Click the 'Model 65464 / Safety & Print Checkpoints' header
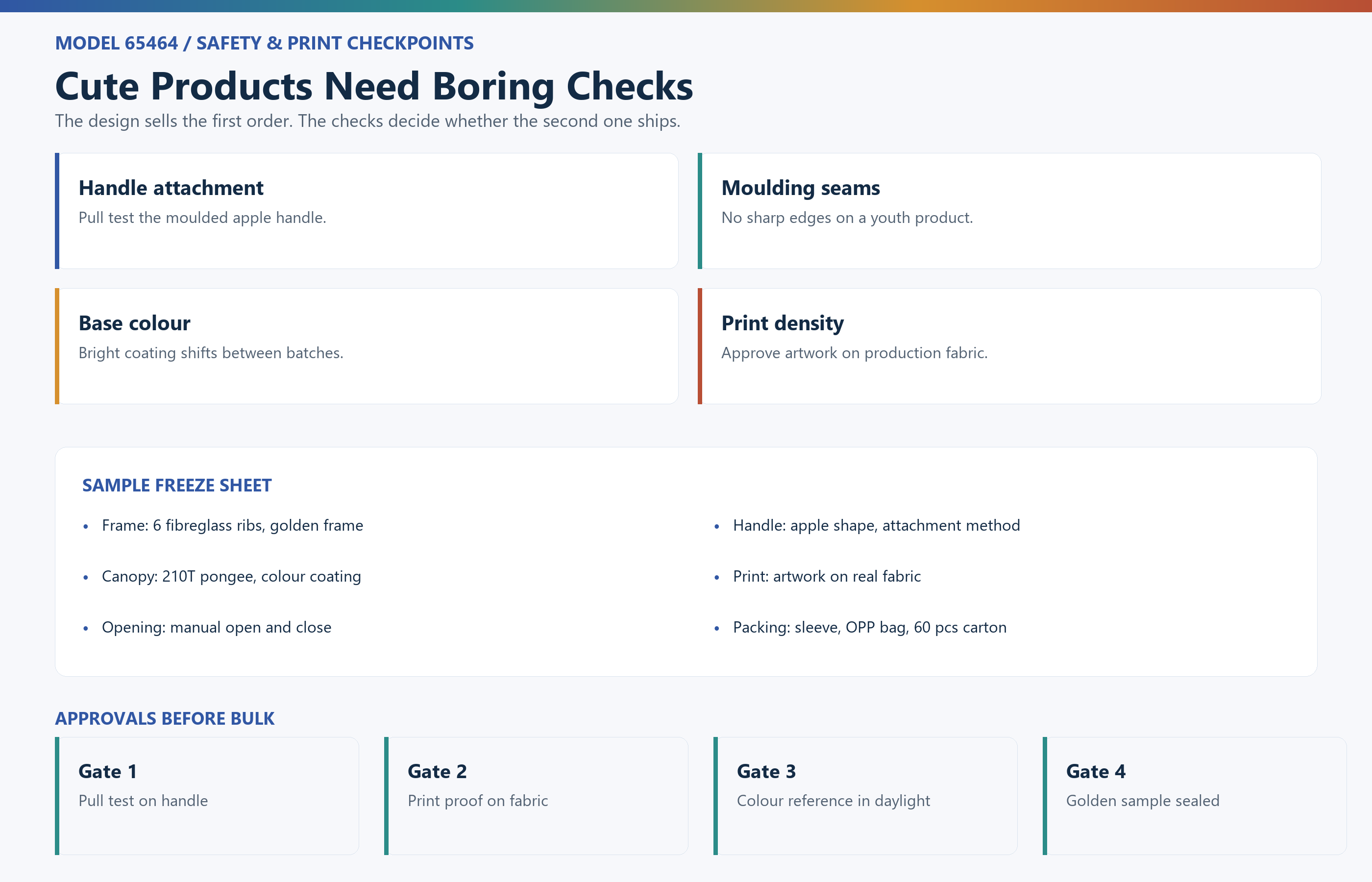 [264, 43]
